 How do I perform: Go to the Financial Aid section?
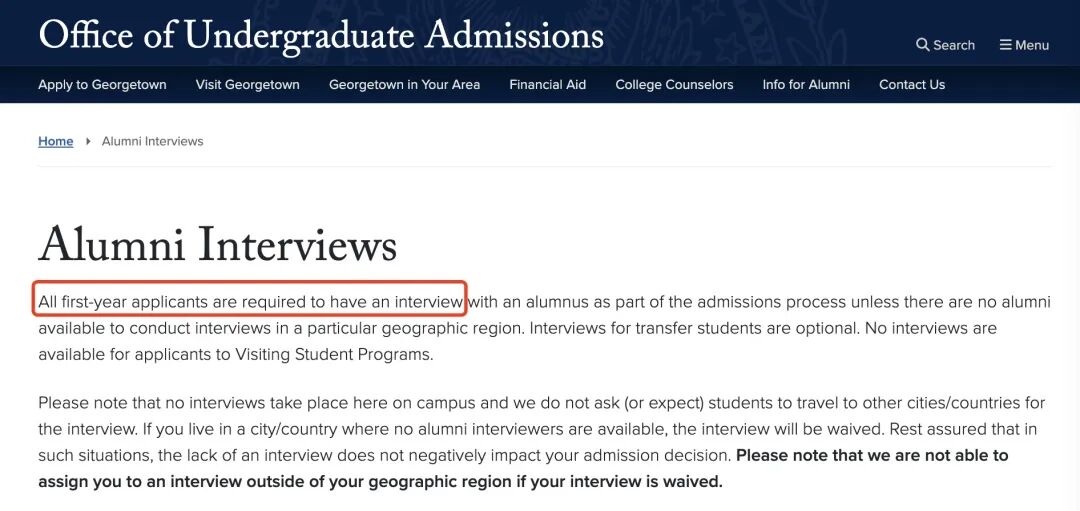coord(547,85)
